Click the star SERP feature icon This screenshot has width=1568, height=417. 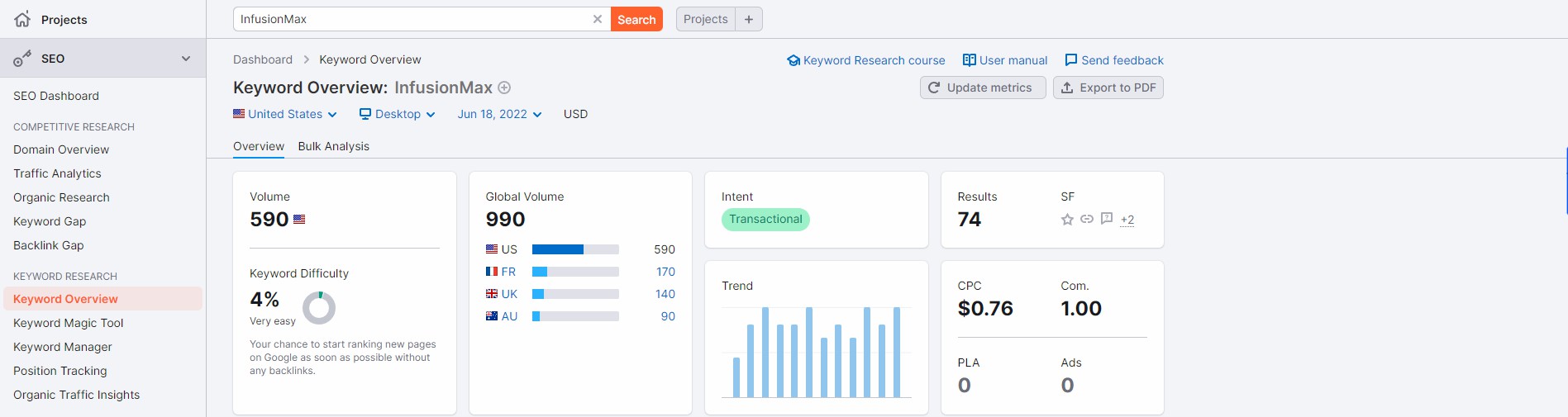click(x=1067, y=220)
